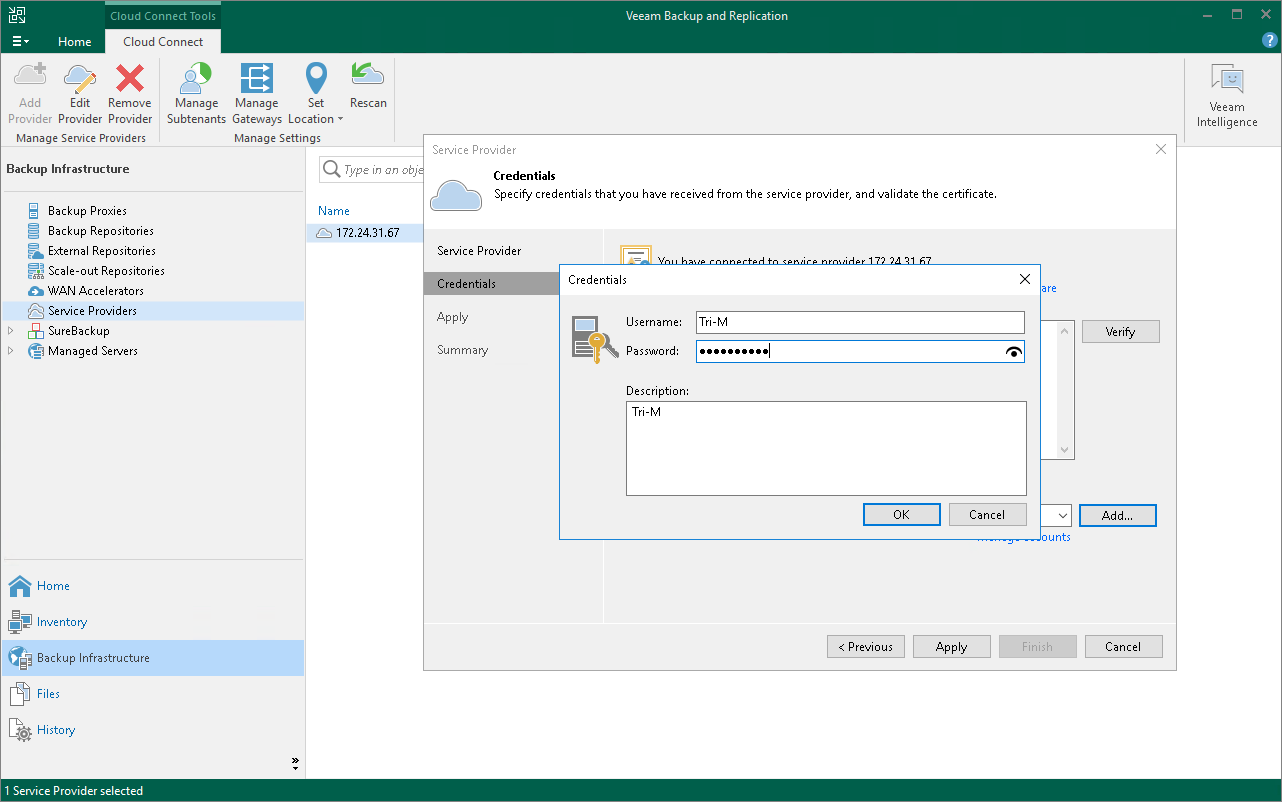Open the Set Location dropdown arrow

341,119
